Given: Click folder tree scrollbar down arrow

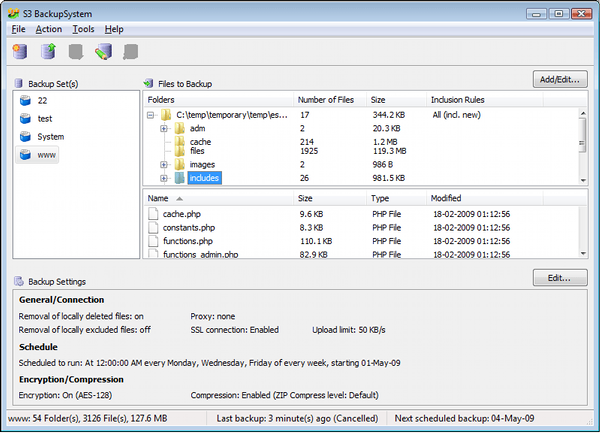Looking at the screenshot, I should click(x=583, y=180).
